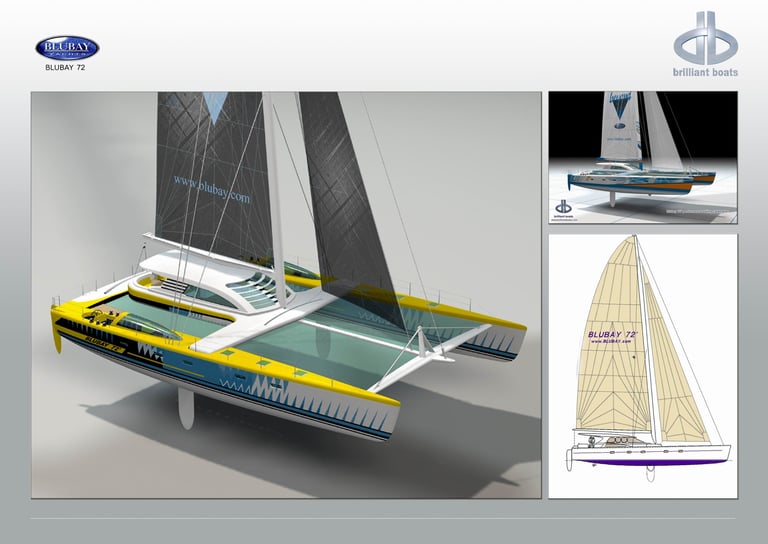
Task: Click the 'BLUBAY 72' caption under the logo
Action: [x=65, y=68]
